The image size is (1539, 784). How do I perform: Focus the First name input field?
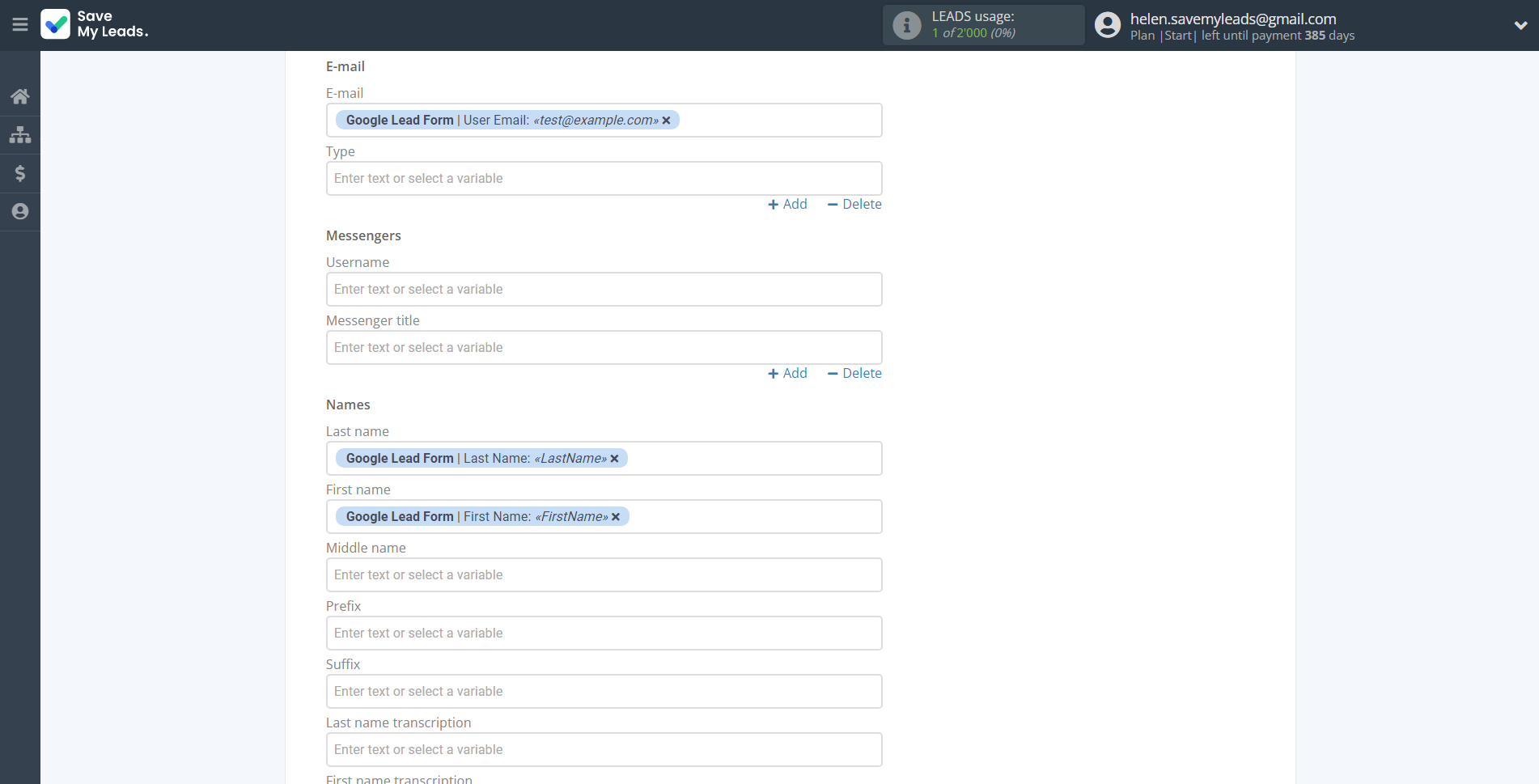point(604,516)
